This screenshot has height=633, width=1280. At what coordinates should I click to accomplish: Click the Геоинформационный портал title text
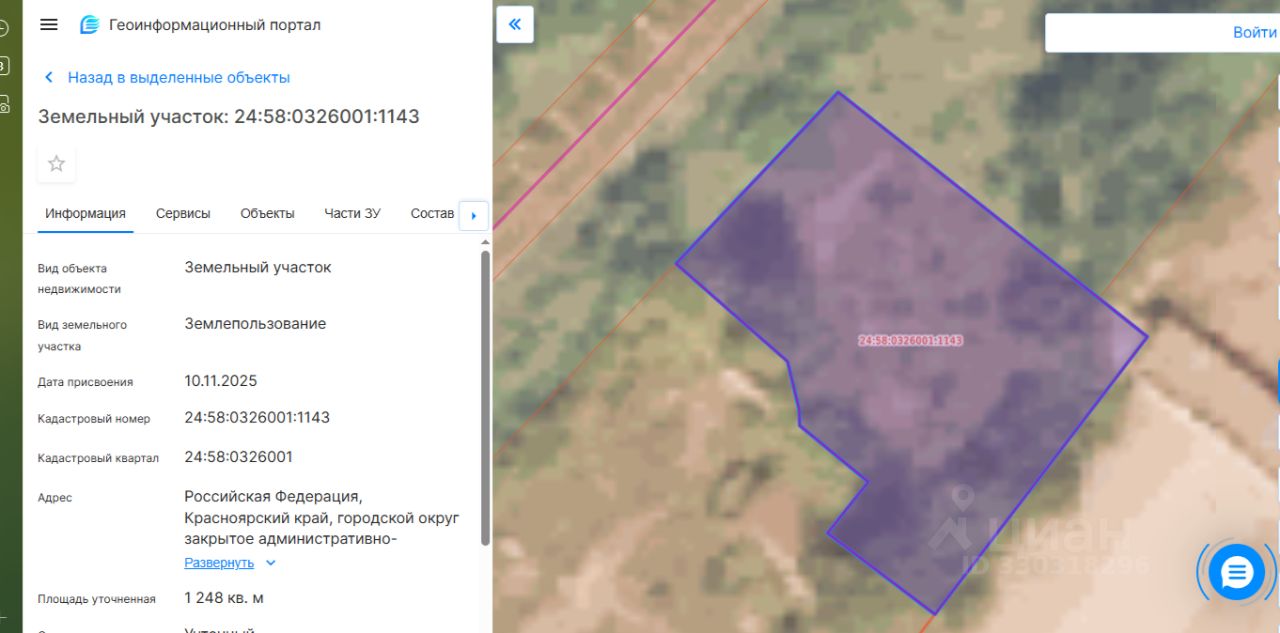click(215, 25)
